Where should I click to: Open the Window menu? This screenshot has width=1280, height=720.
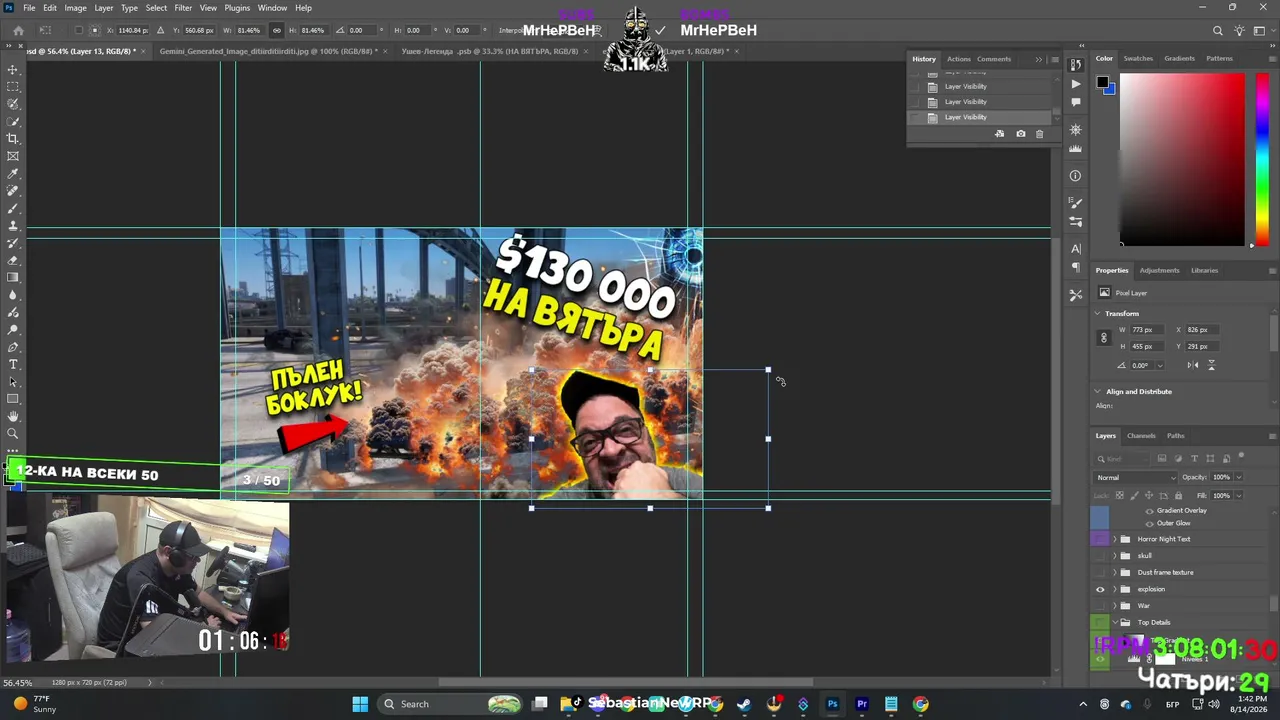click(272, 8)
